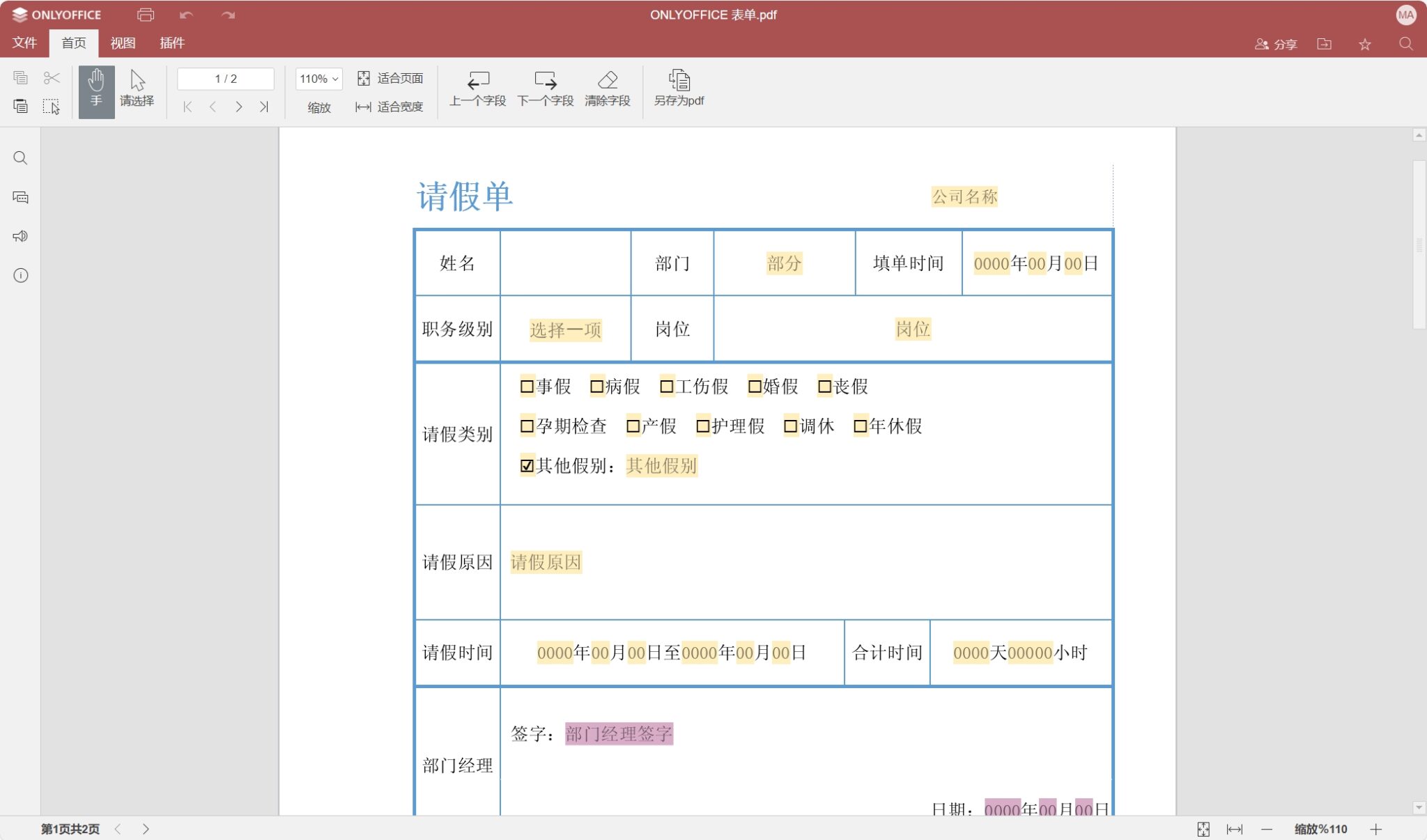1427x840 pixels.
Task: Check the 婚假 checkbox
Action: 755,386
